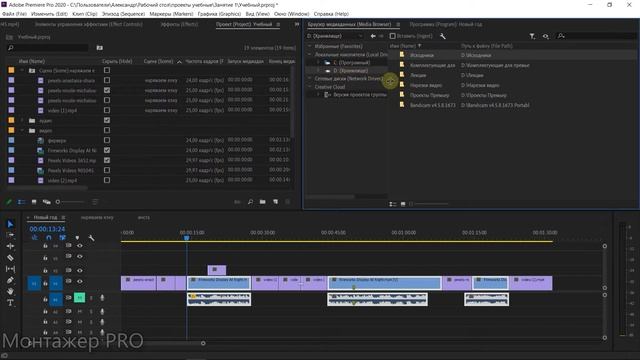Uncheck Hide for Fireworks Display clip

tap(107, 150)
